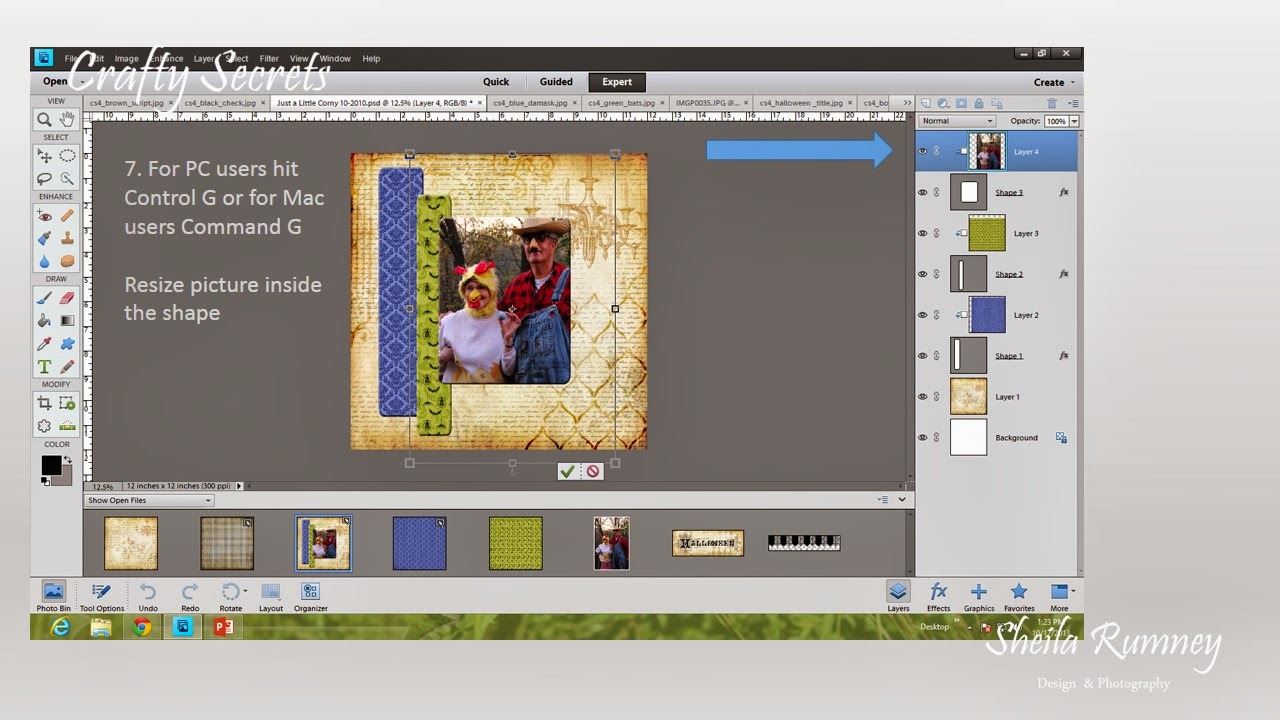Toggle visibility of Layer 3
Viewport: 1280px width, 720px height.
pyautogui.click(x=922, y=232)
